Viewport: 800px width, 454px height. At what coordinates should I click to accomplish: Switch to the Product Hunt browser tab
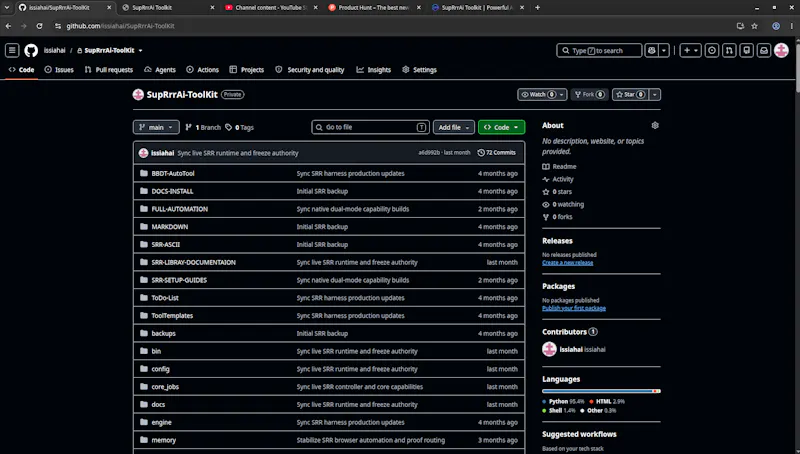(x=374, y=8)
